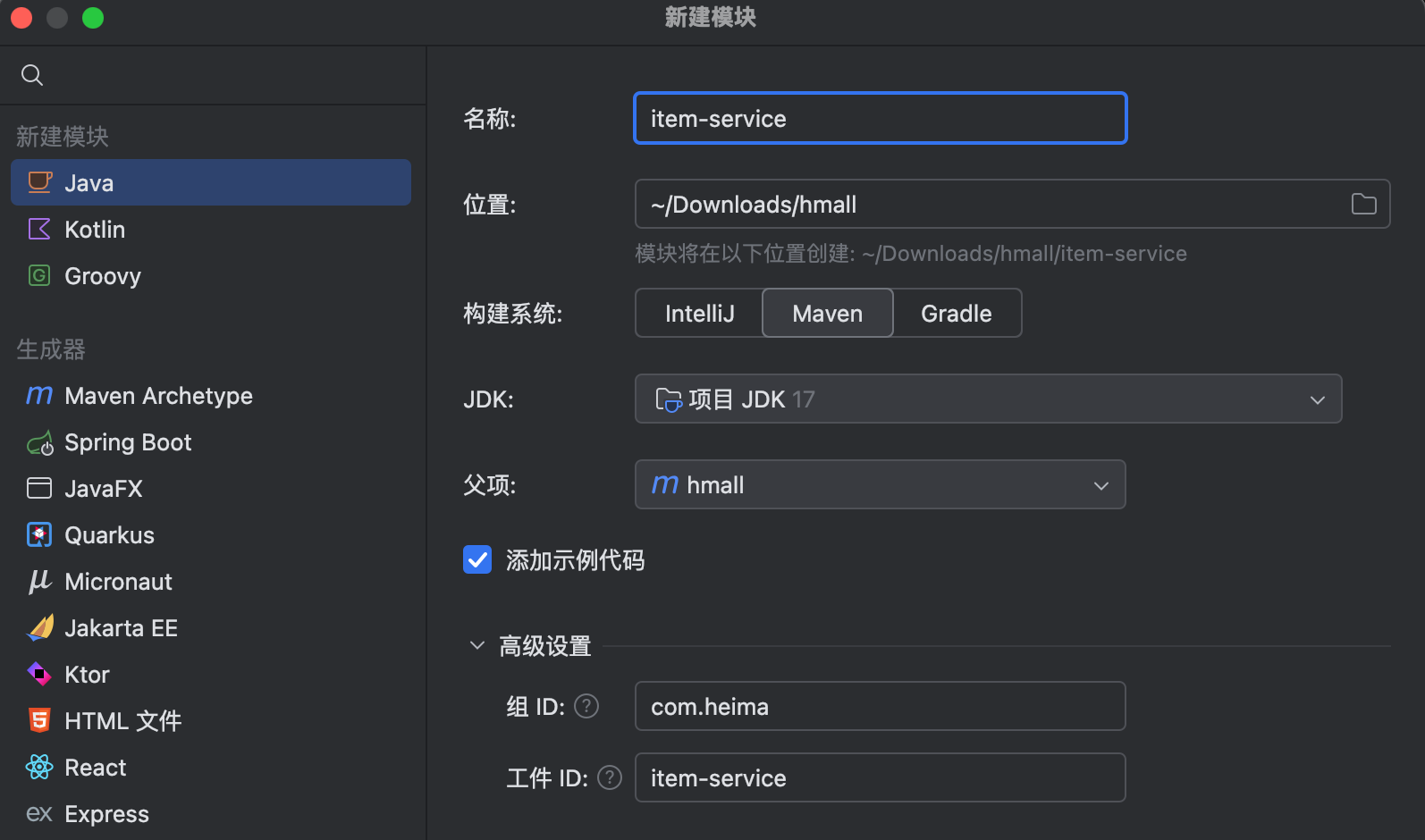Image resolution: width=1425 pixels, height=840 pixels.
Task: Select HTML 文件 generator
Action: coord(211,720)
